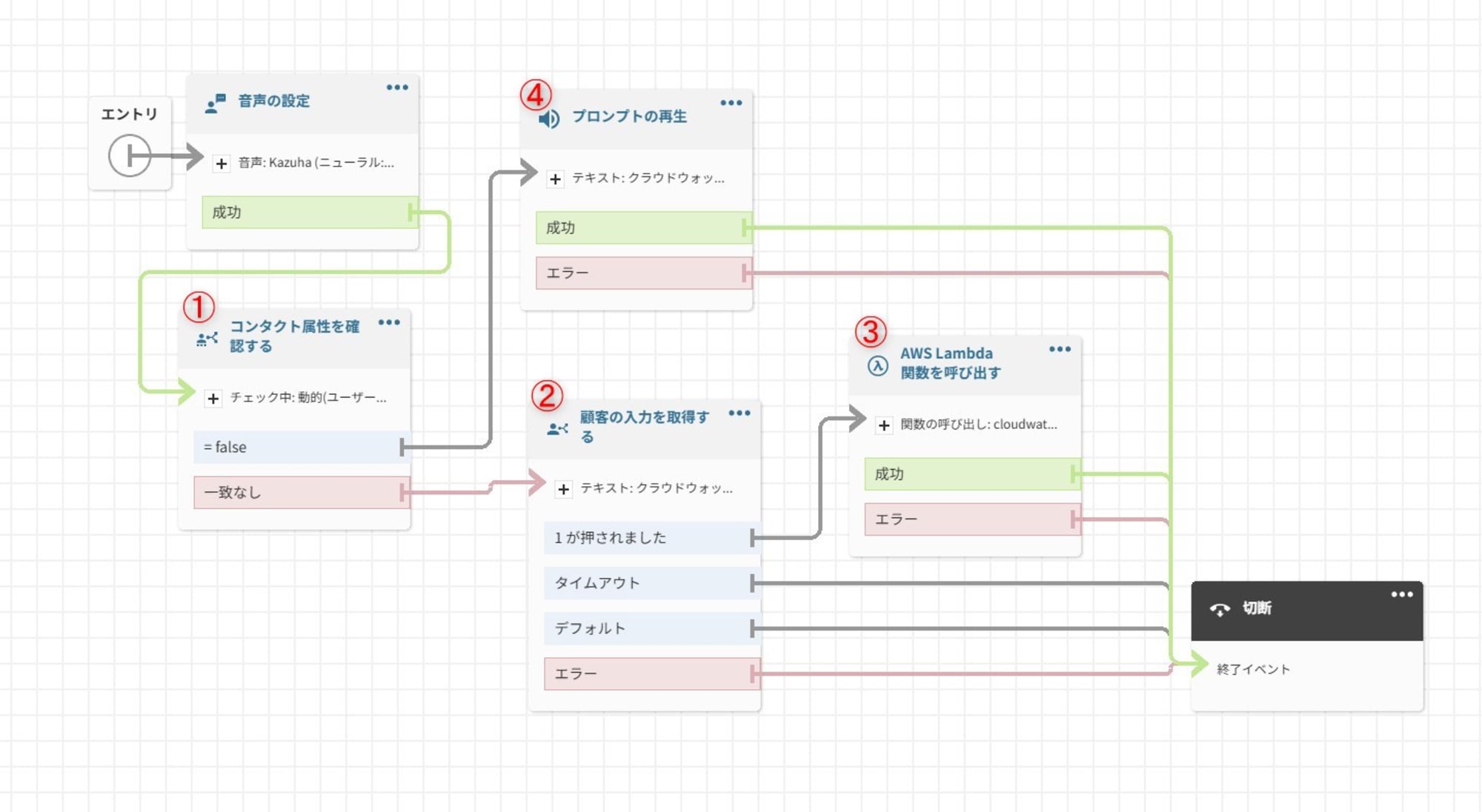Click the 切断 block title

pos(1257,608)
